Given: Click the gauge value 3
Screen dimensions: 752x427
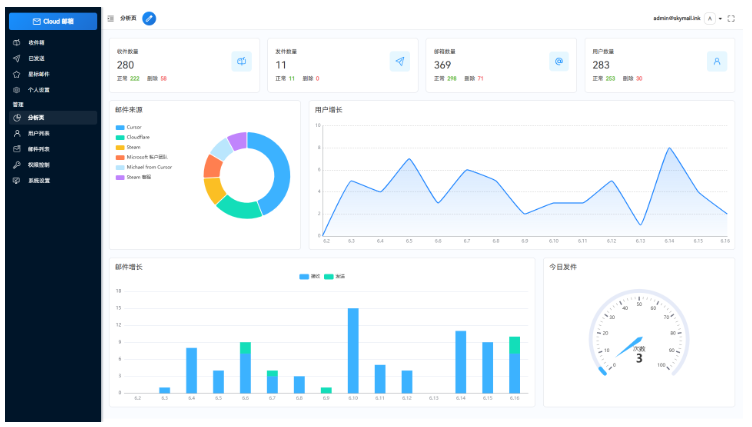Looking at the screenshot, I should [x=639, y=358].
